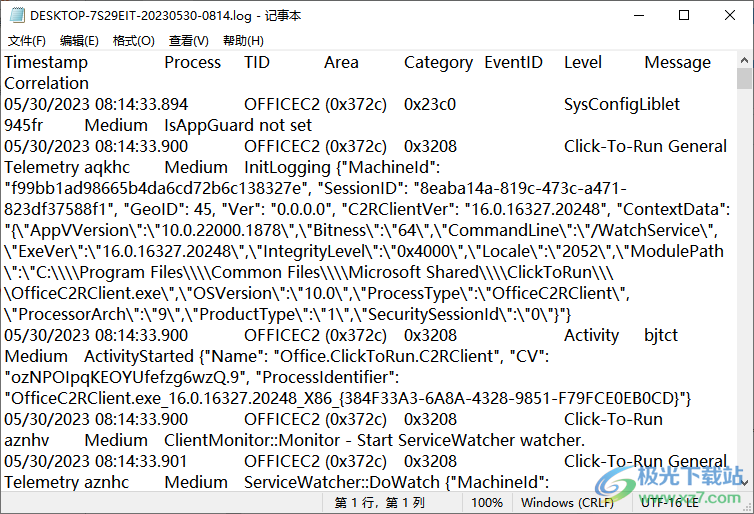
Task: Click the InitLogging text
Action: tap(288, 168)
